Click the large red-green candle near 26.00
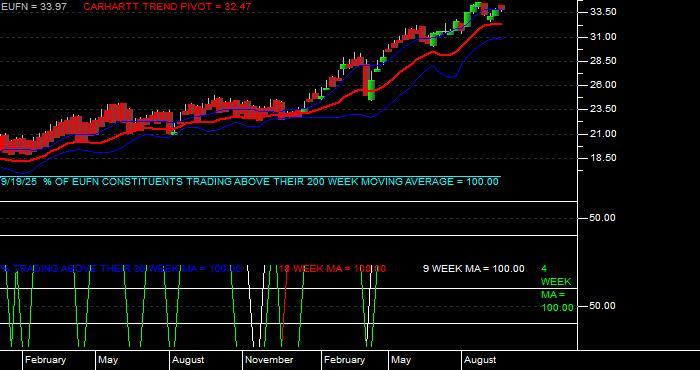The width and height of the screenshot is (700, 370). click(369, 83)
